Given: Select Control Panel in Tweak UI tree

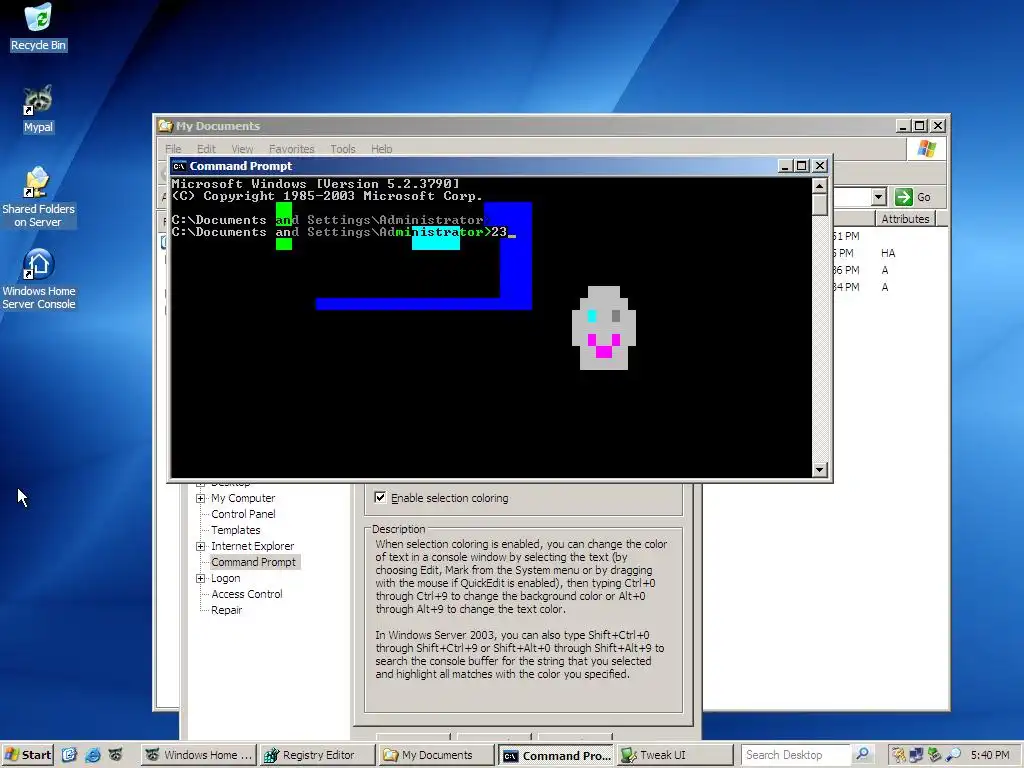Looking at the screenshot, I should 243,514.
